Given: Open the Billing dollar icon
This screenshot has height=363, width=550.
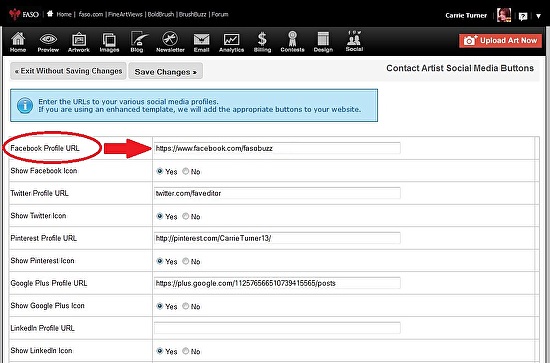Looking at the screenshot, I should point(262,42).
